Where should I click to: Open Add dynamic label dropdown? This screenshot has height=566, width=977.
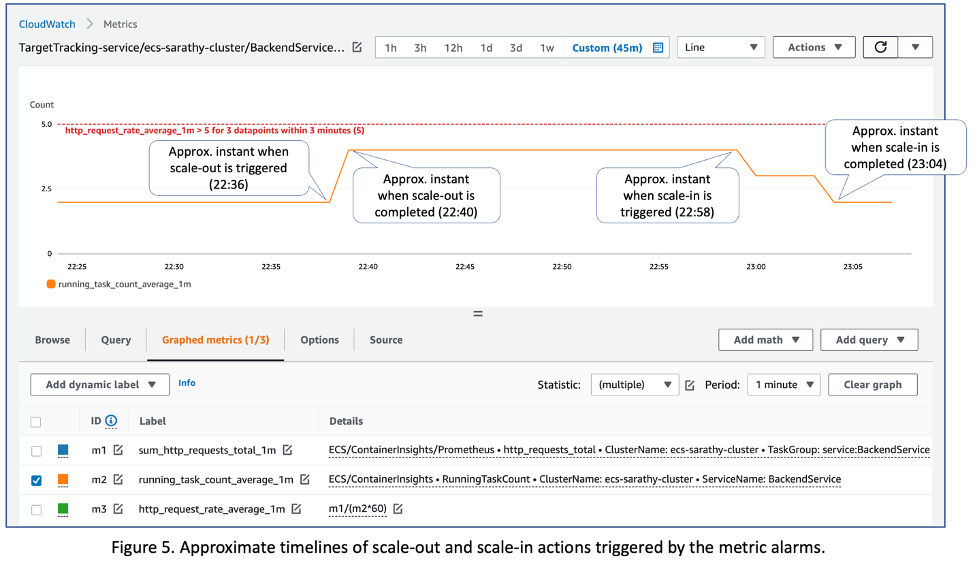click(100, 385)
